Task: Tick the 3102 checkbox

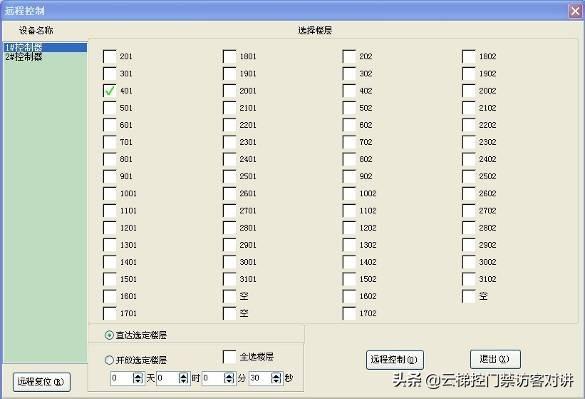Action: pos(469,279)
